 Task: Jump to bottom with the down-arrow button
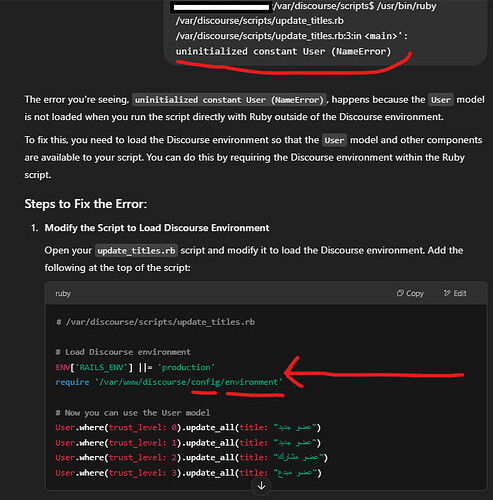[x=261, y=486]
